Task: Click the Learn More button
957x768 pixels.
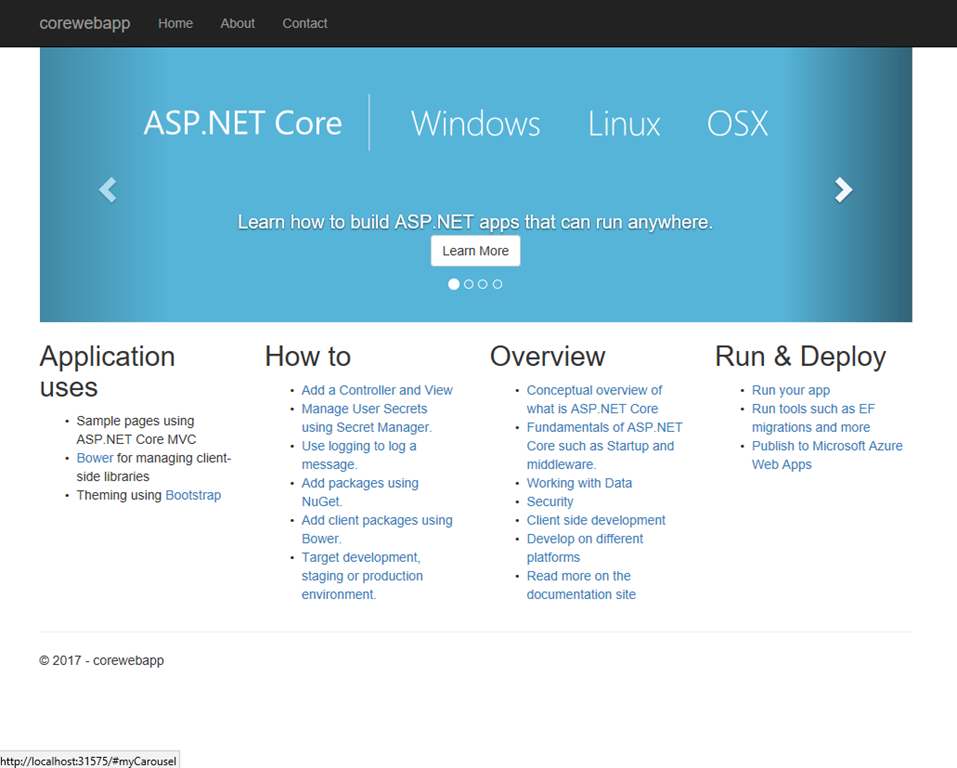Action: (475, 251)
